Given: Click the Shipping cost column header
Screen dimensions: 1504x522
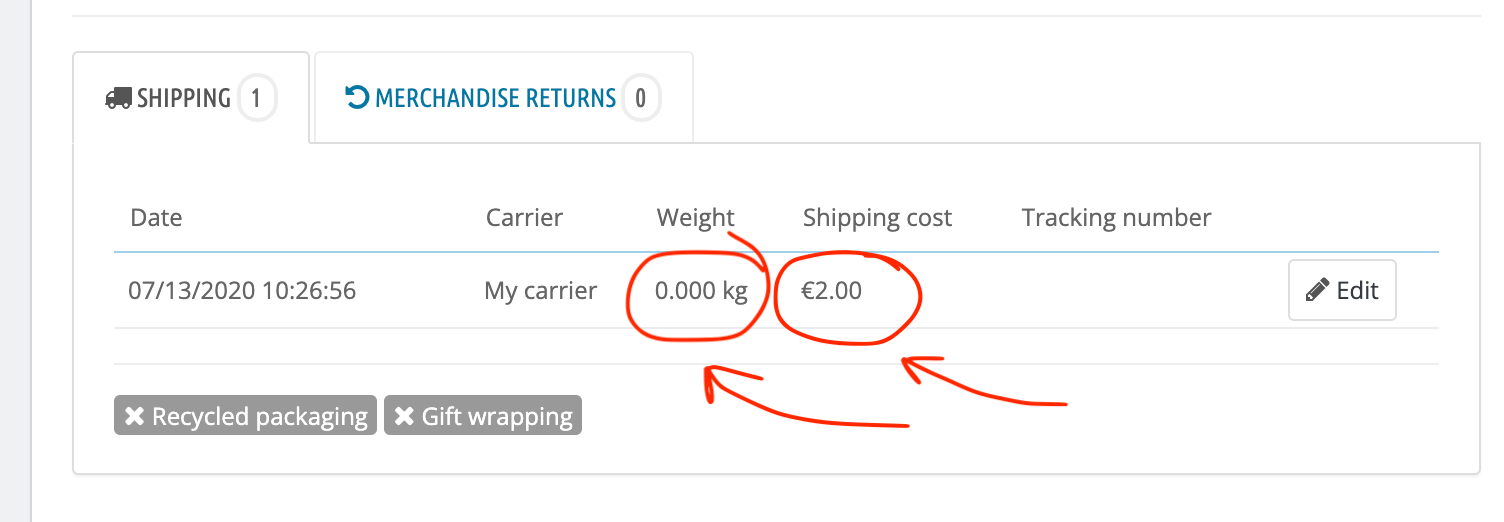Looking at the screenshot, I should [877, 217].
